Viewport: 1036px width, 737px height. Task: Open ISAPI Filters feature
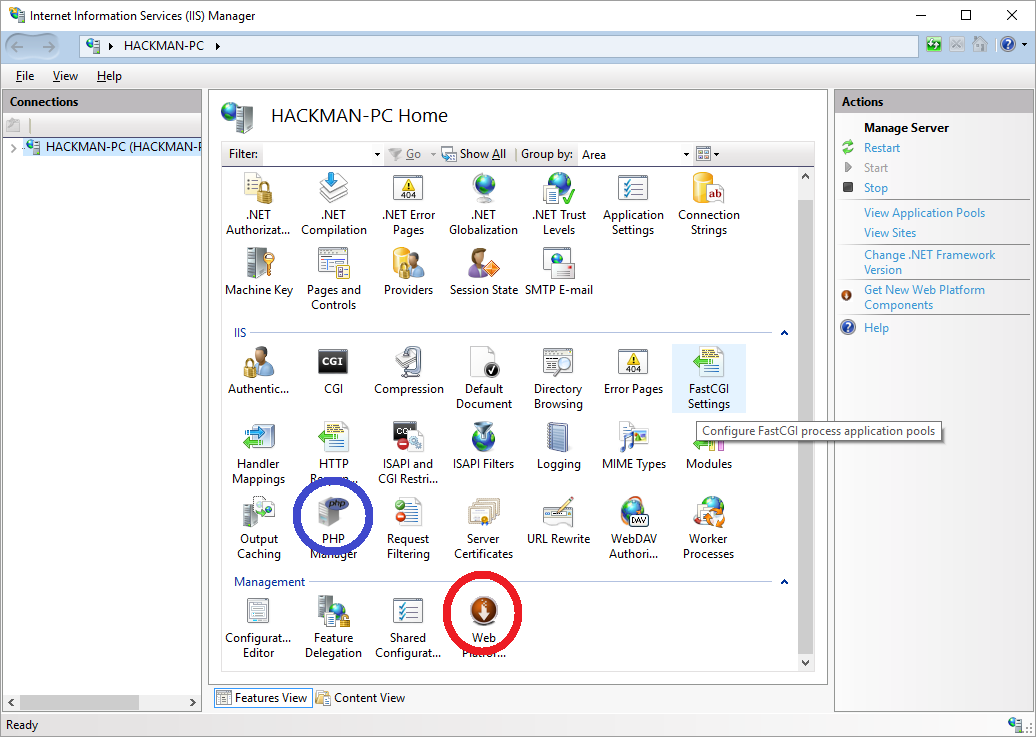pos(484,446)
